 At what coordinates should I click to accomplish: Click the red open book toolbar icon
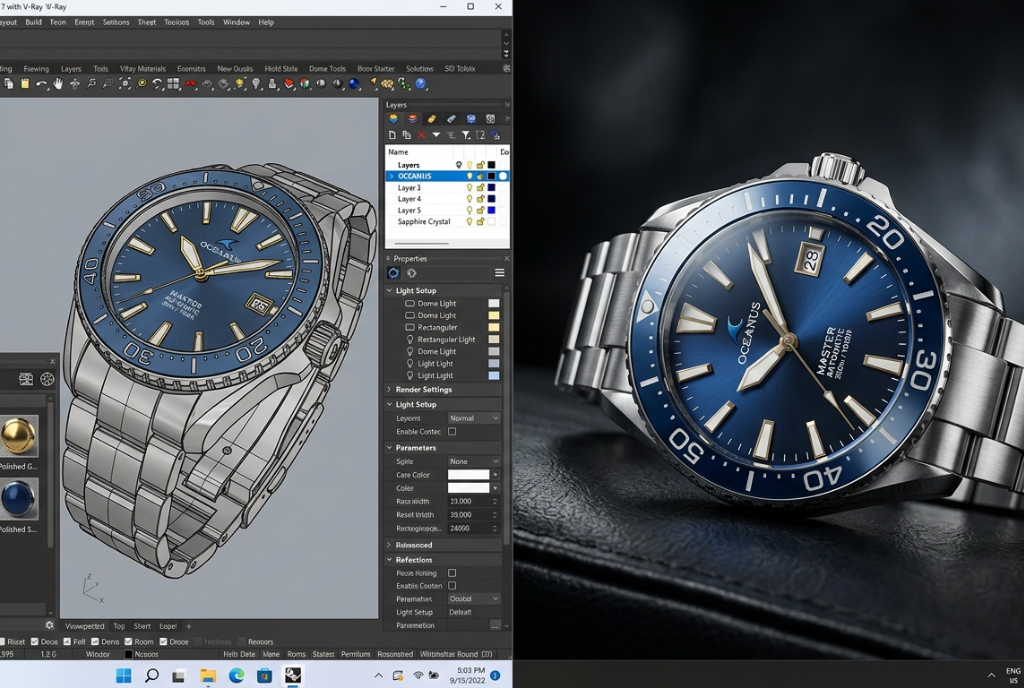(288, 84)
